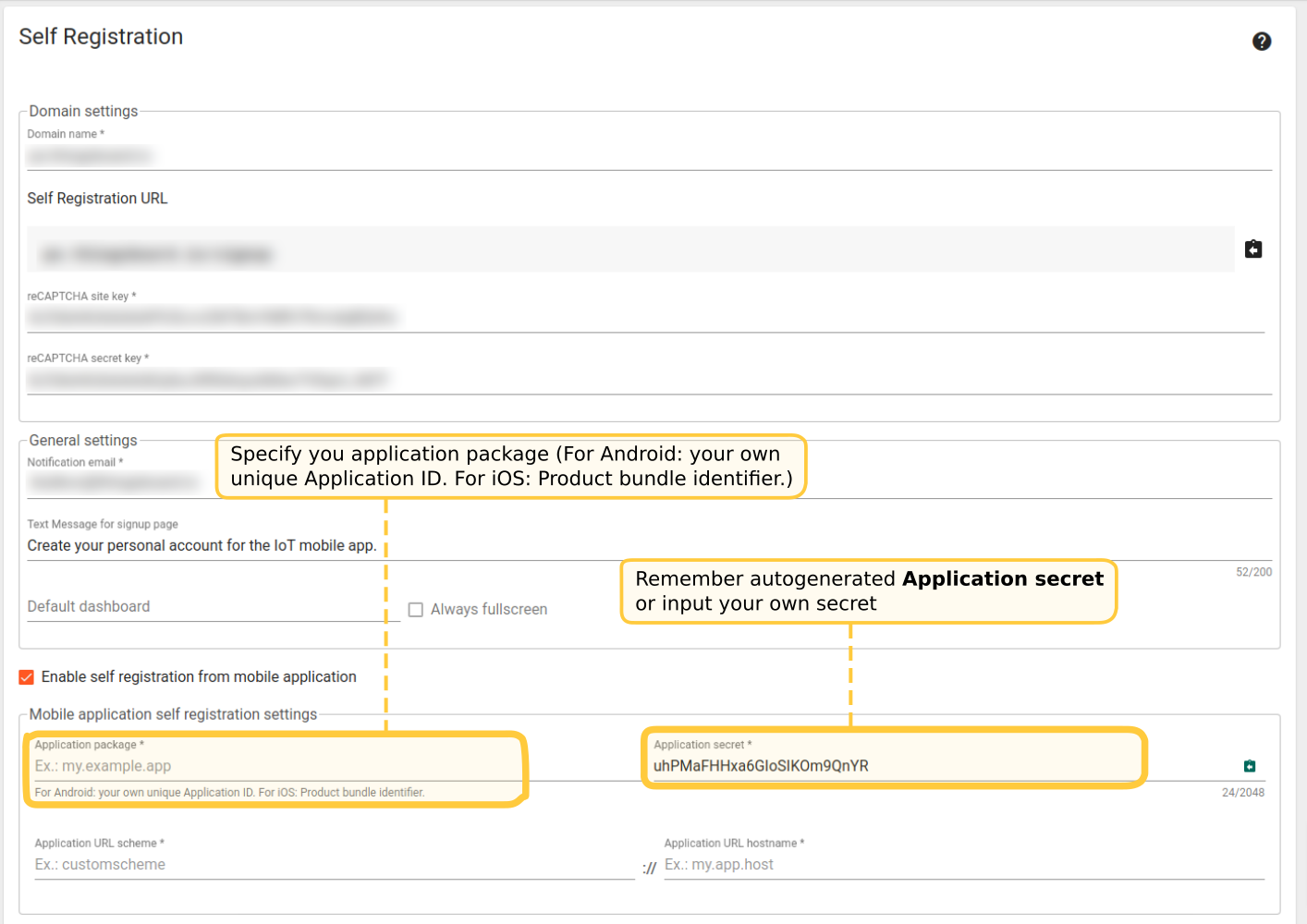The image size is (1307, 924).
Task: Disable self registration from mobile application
Action: 27,677
